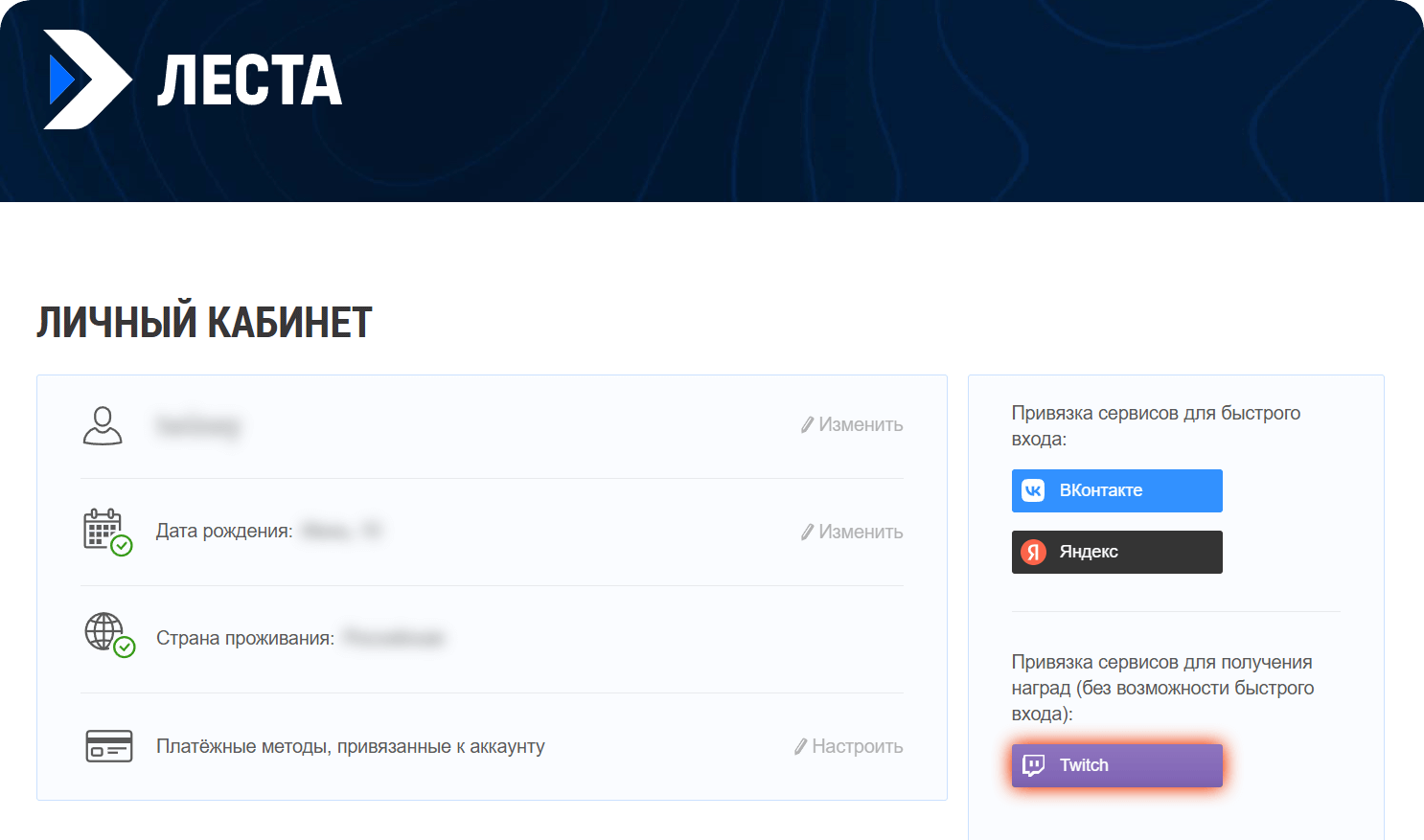Screen dimensions: 1424x840
Task: Change birth date with Изменить link
Action: [x=861, y=533]
